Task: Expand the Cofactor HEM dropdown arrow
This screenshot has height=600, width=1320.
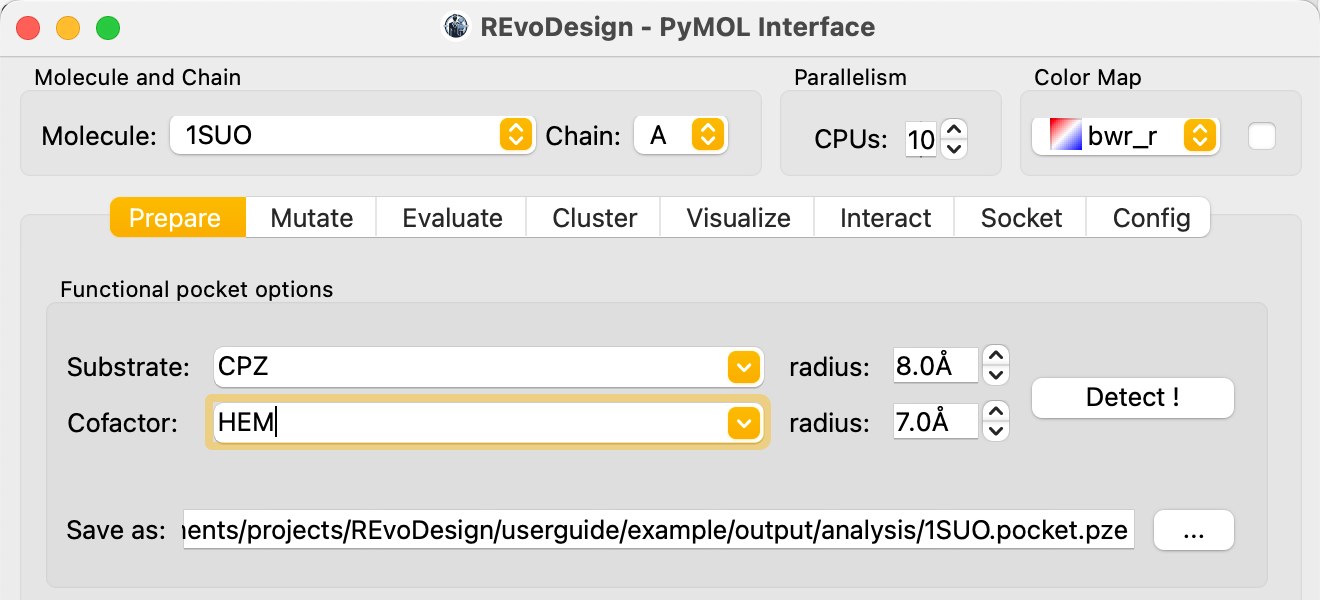Action: pos(742,423)
